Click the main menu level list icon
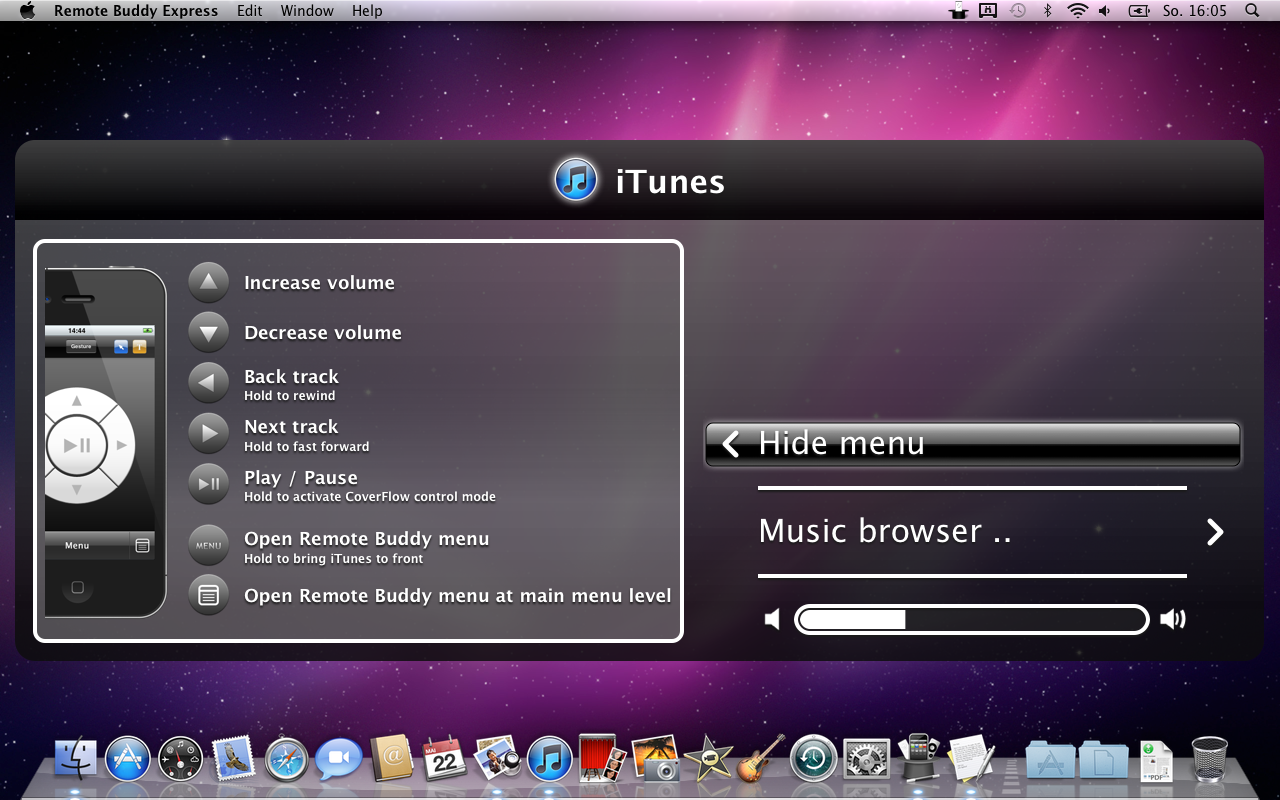The width and height of the screenshot is (1280, 800). (209, 595)
